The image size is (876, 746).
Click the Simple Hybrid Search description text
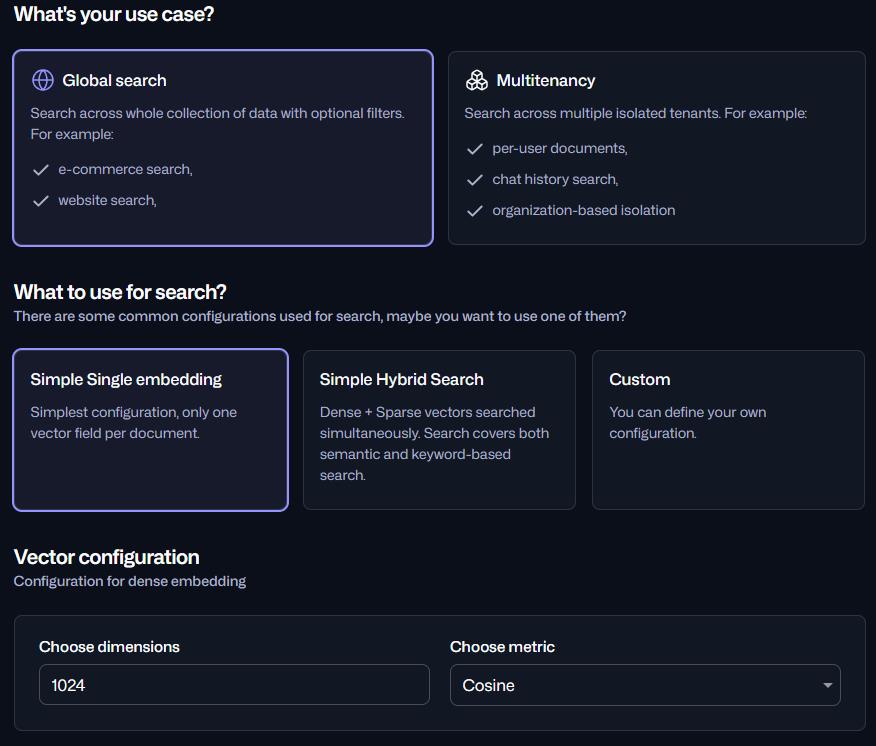pos(434,443)
